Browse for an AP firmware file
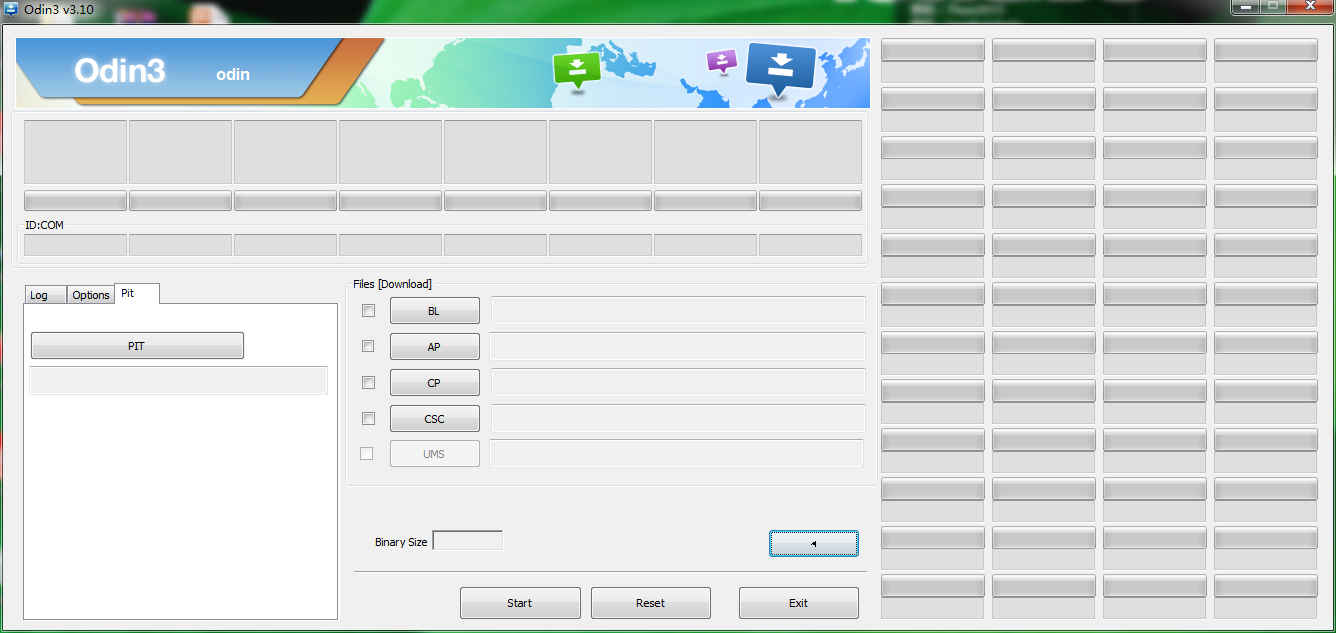Screen dimensions: 1336x633 (x=434, y=347)
